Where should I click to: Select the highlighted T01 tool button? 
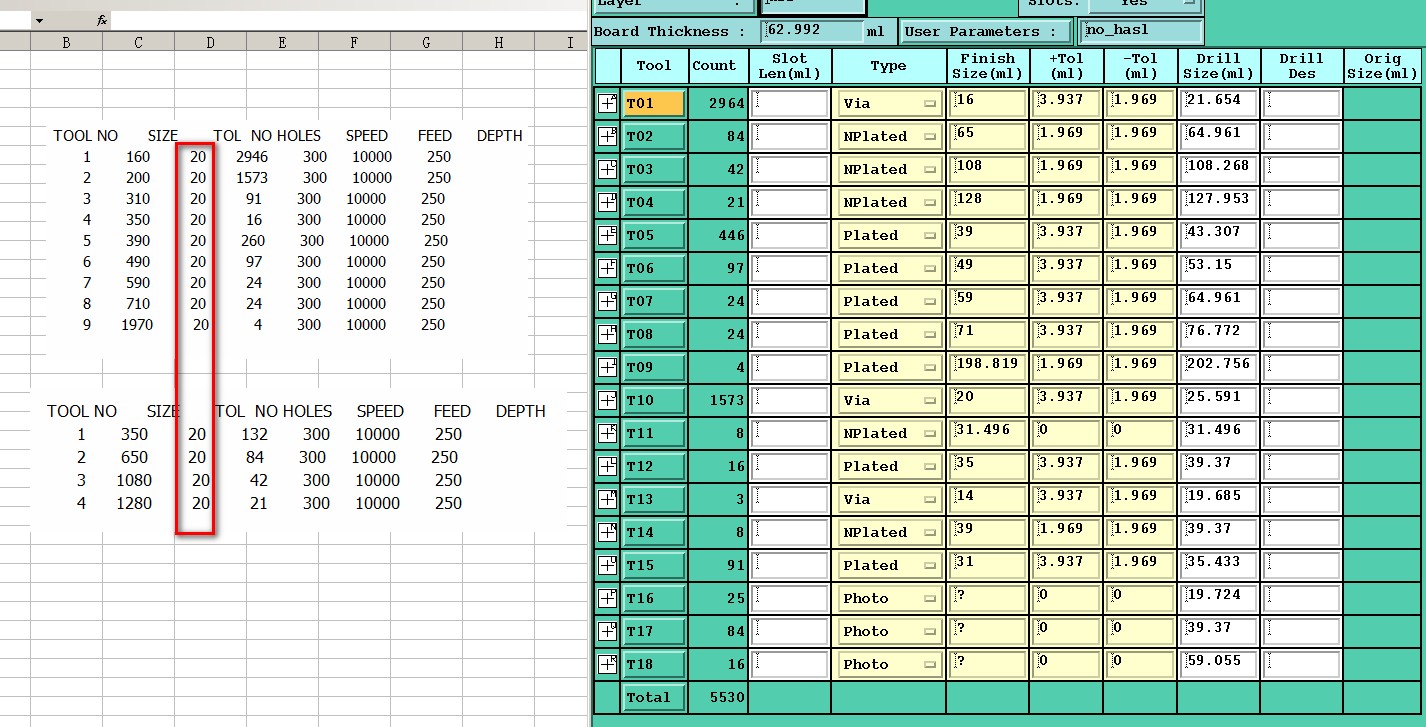coord(654,103)
